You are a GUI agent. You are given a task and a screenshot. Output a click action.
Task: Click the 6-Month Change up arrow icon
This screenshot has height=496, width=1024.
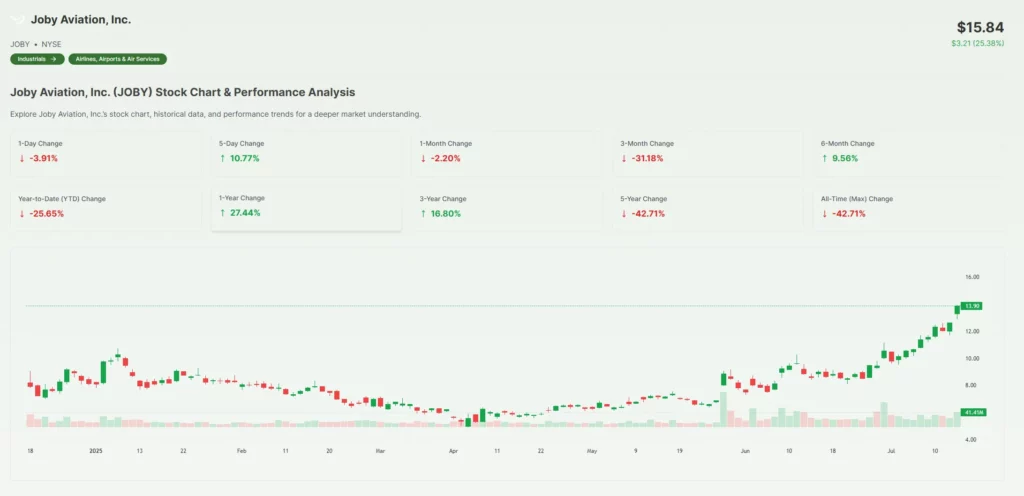point(824,158)
